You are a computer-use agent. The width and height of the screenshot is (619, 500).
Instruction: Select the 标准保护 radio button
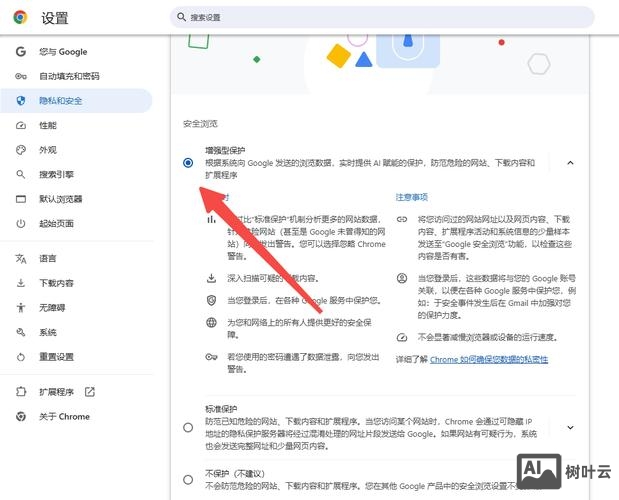click(x=188, y=427)
